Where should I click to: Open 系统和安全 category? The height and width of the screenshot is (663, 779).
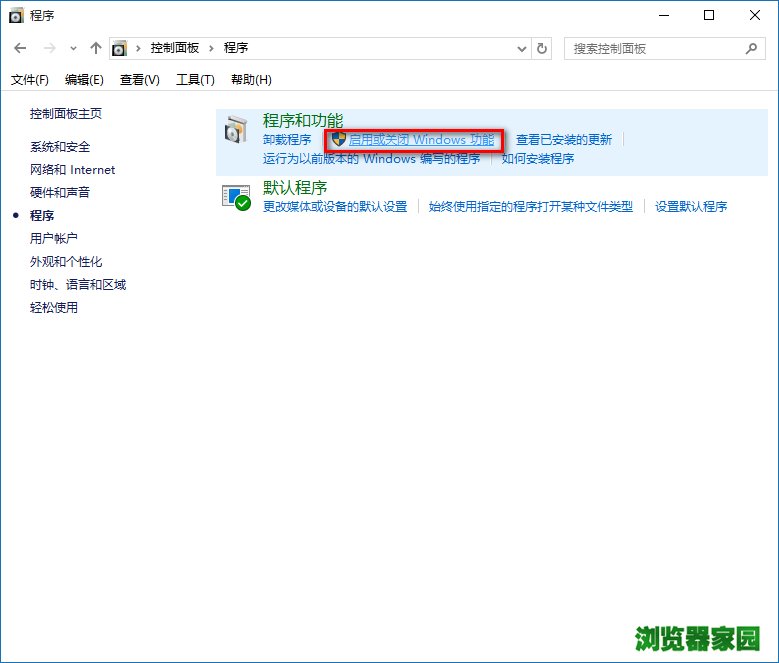click(x=60, y=147)
